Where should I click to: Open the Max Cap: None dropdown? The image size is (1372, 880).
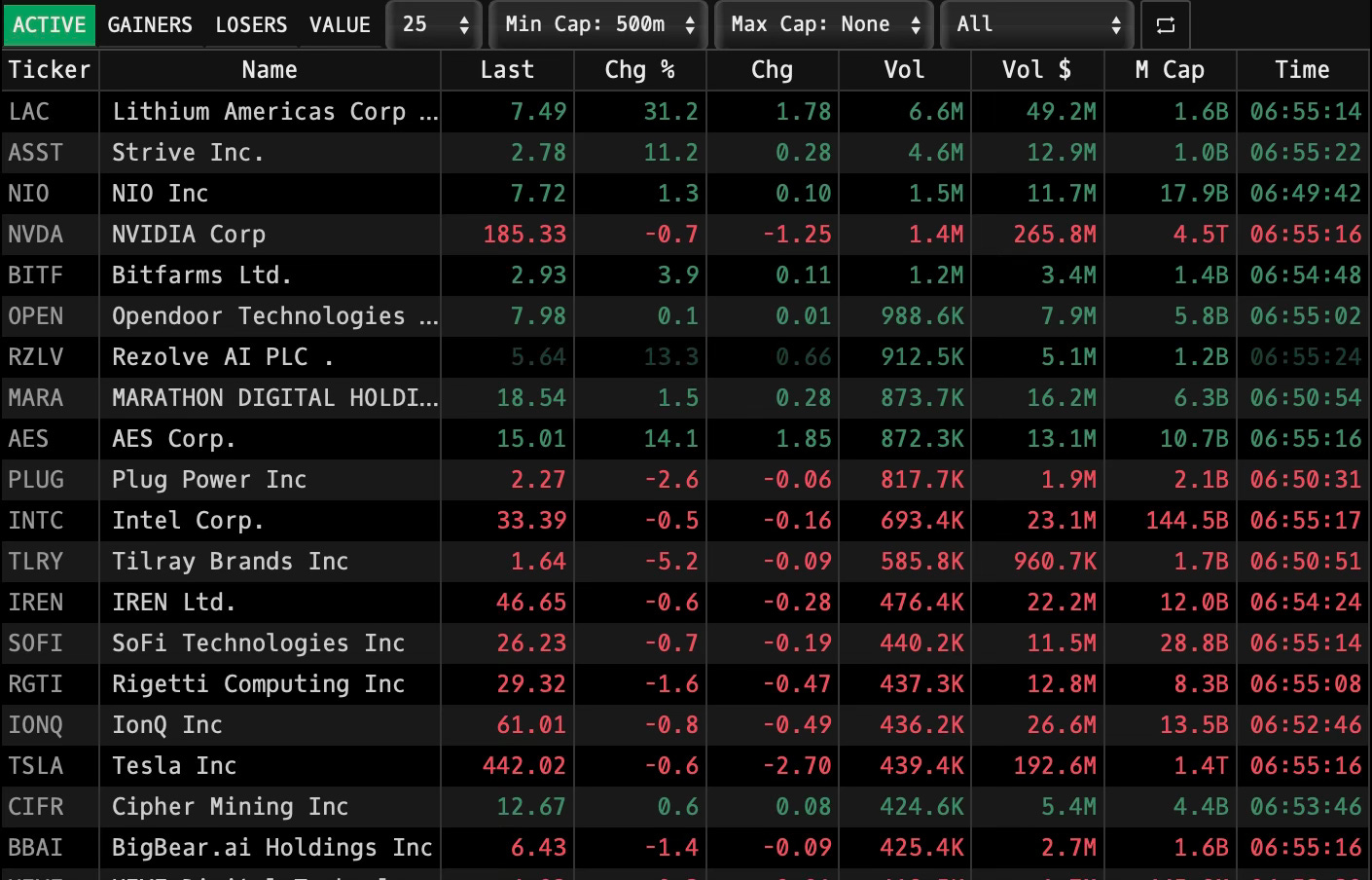point(824,24)
